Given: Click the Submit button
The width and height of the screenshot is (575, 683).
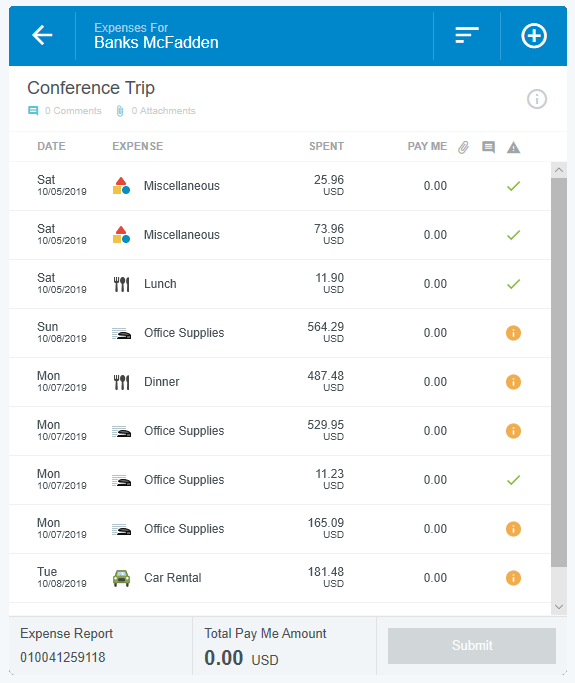Looking at the screenshot, I should tap(472, 646).
